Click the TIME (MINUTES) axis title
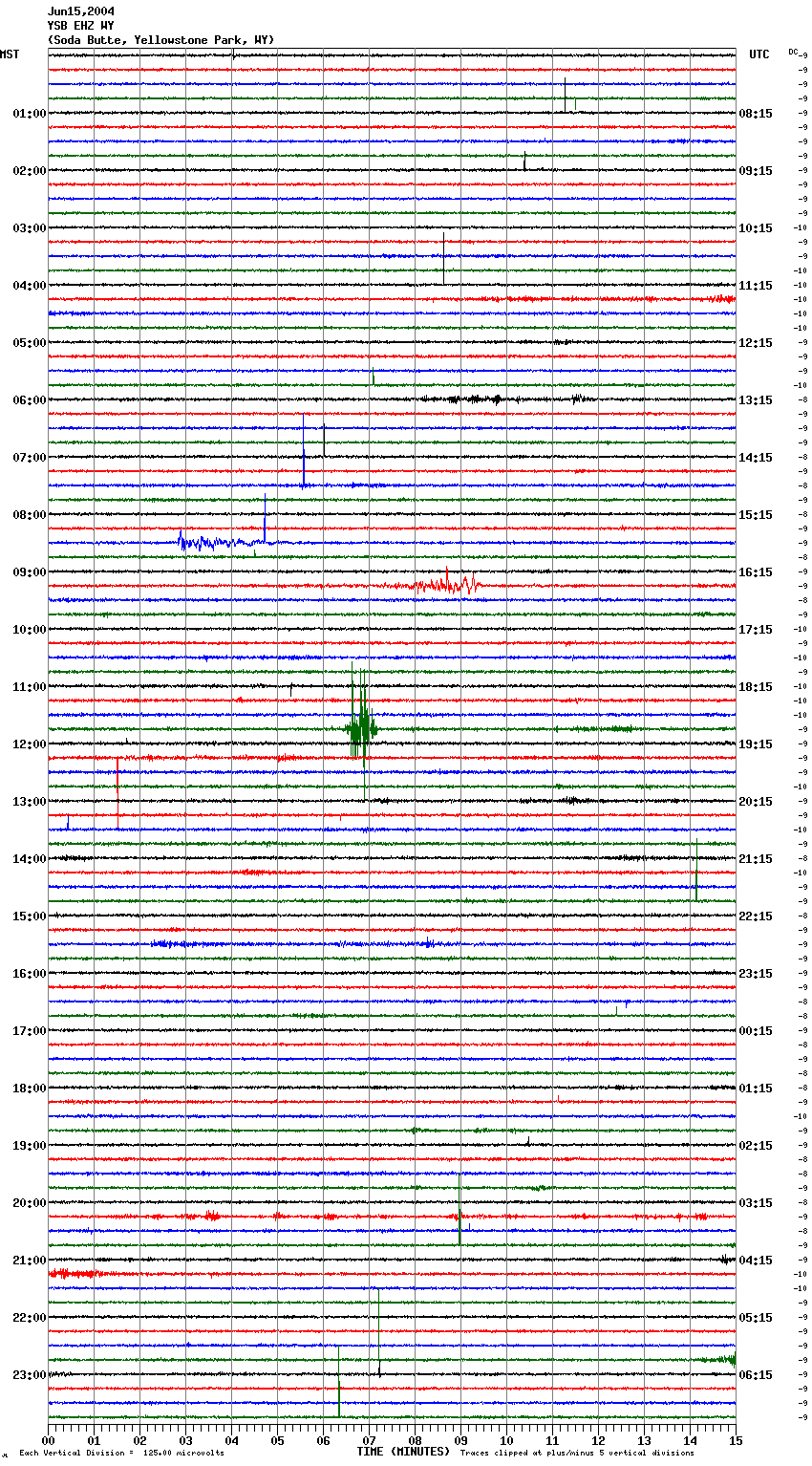 403,1452
